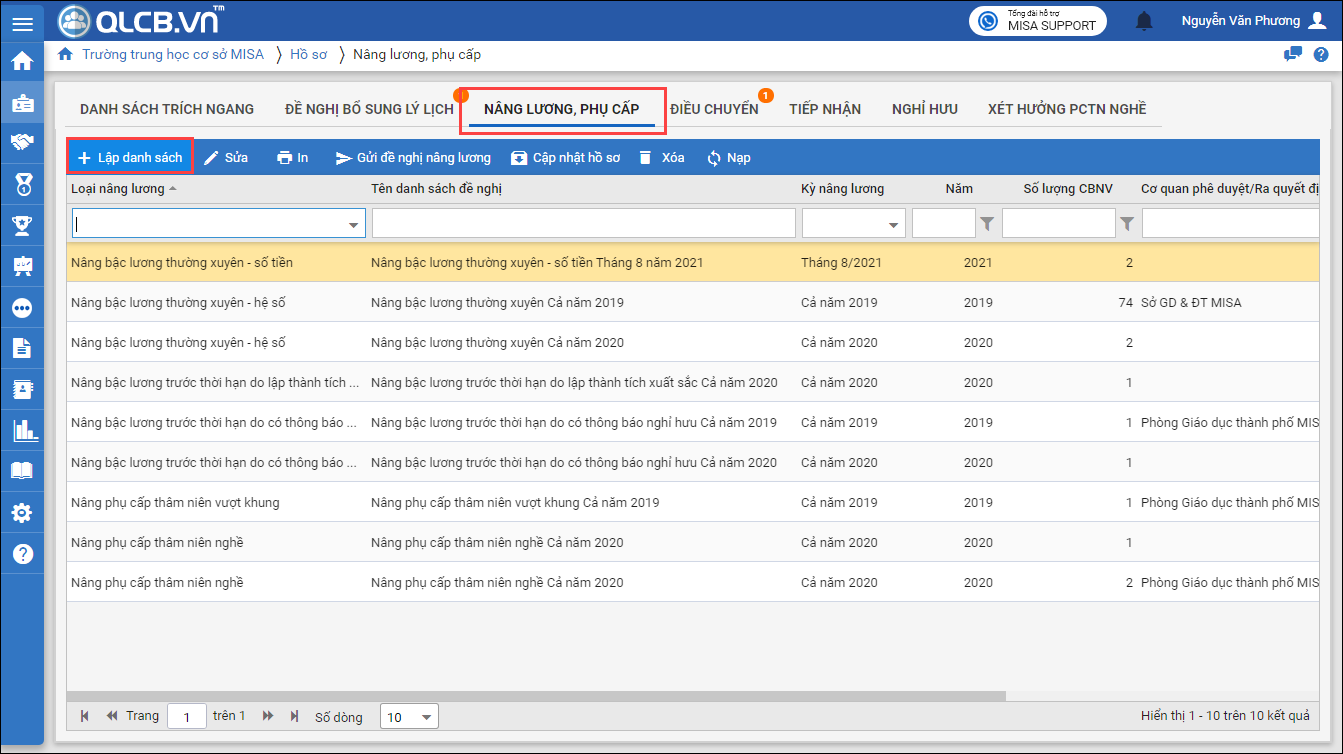Switch to the Điều chuyển tab

pyautogui.click(x=714, y=109)
